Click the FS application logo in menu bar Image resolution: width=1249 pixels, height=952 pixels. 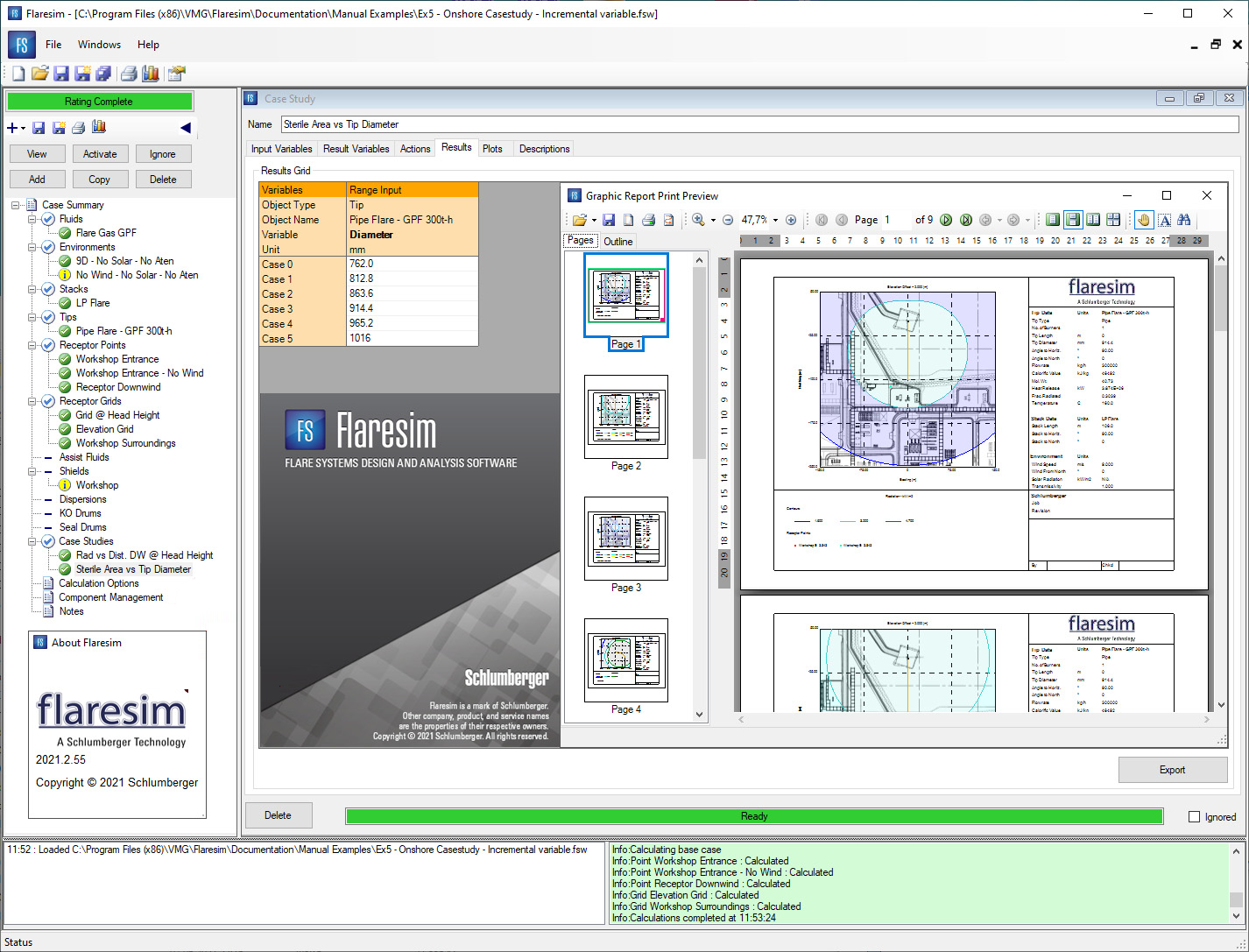coord(22,45)
